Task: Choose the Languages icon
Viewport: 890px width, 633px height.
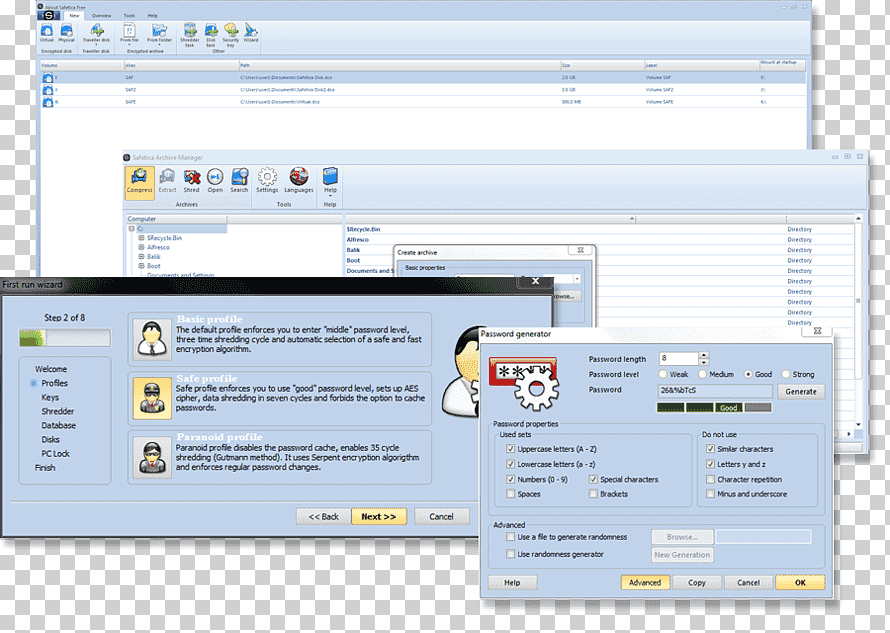Action: 299,182
